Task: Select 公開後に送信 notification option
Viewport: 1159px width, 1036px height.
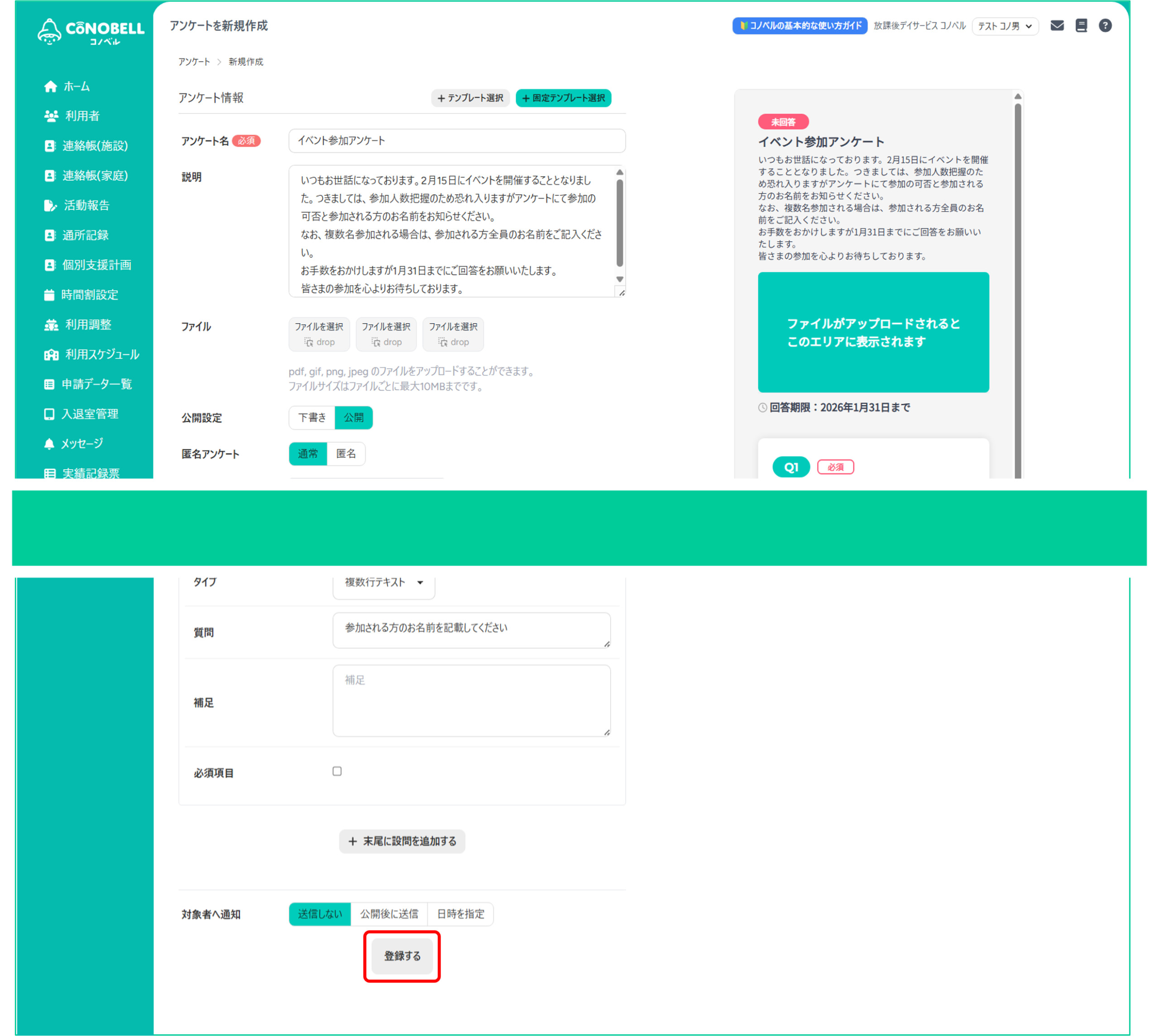Action: point(389,914)
